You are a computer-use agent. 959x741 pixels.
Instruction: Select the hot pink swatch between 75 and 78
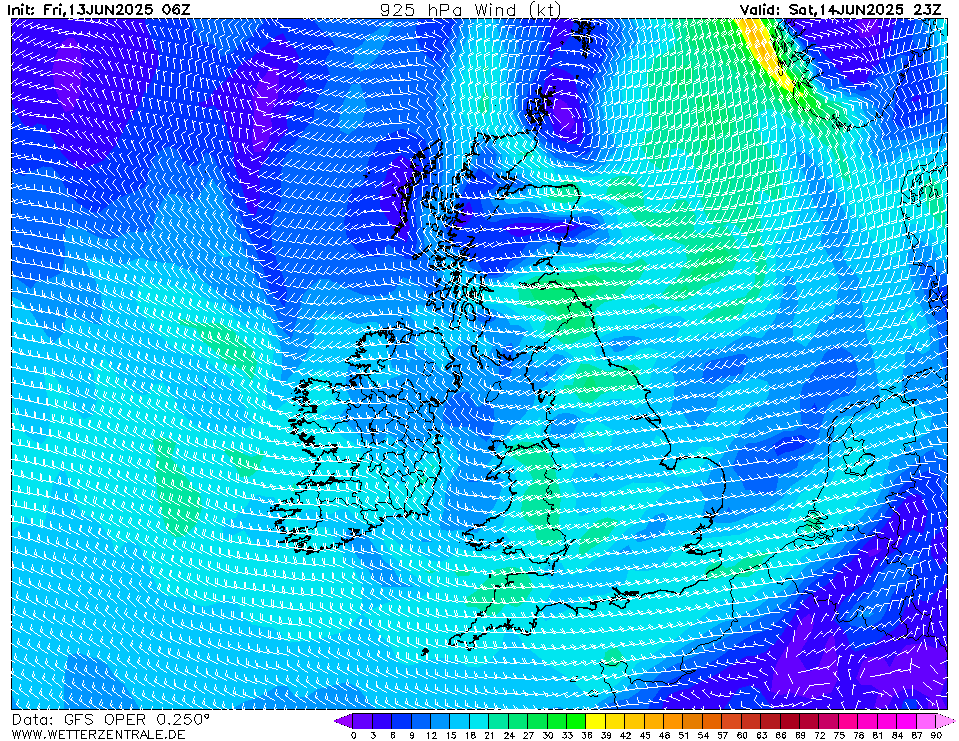[849, 721]
